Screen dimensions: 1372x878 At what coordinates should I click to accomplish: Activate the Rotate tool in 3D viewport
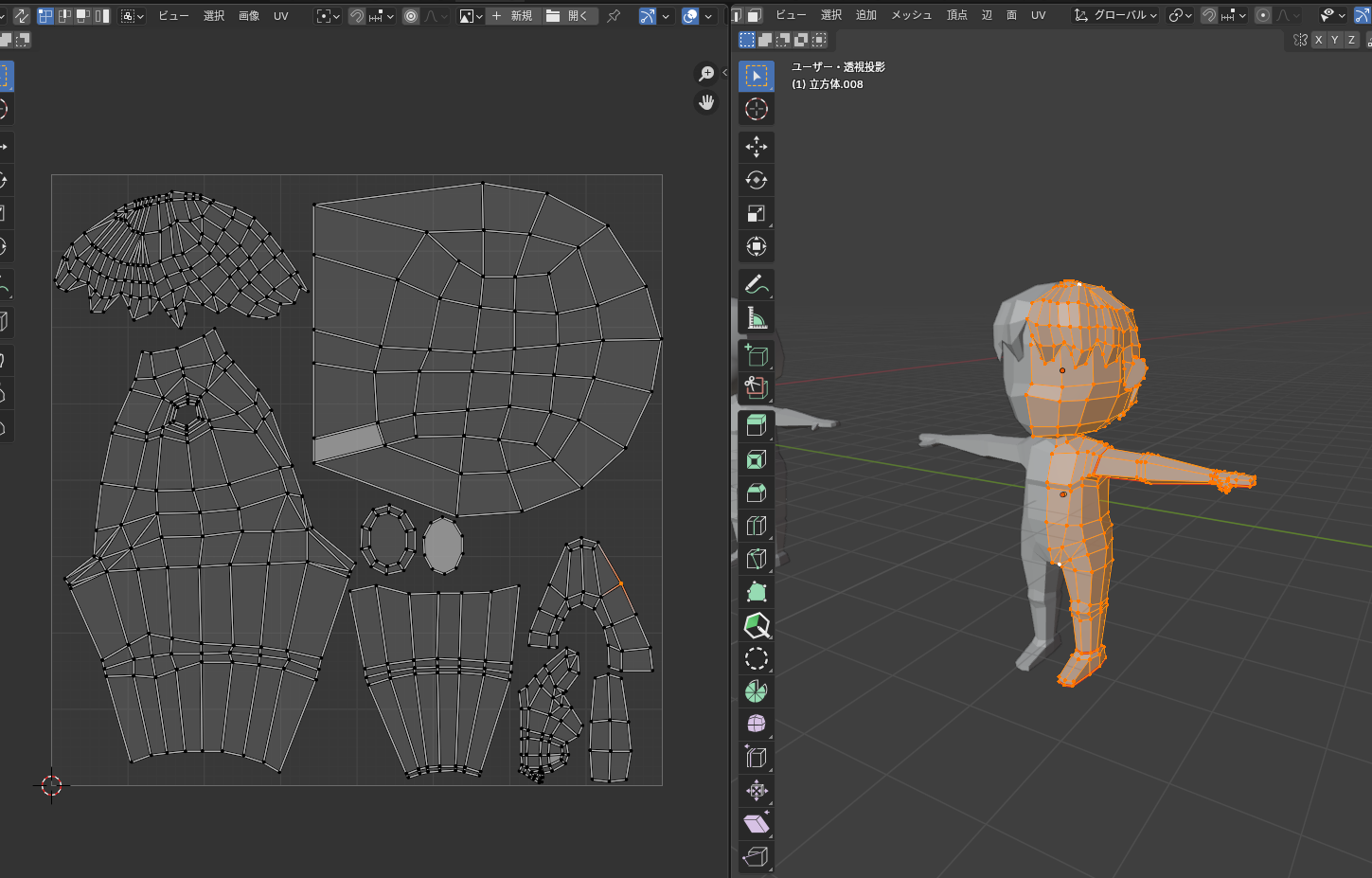tap(756, 180)
